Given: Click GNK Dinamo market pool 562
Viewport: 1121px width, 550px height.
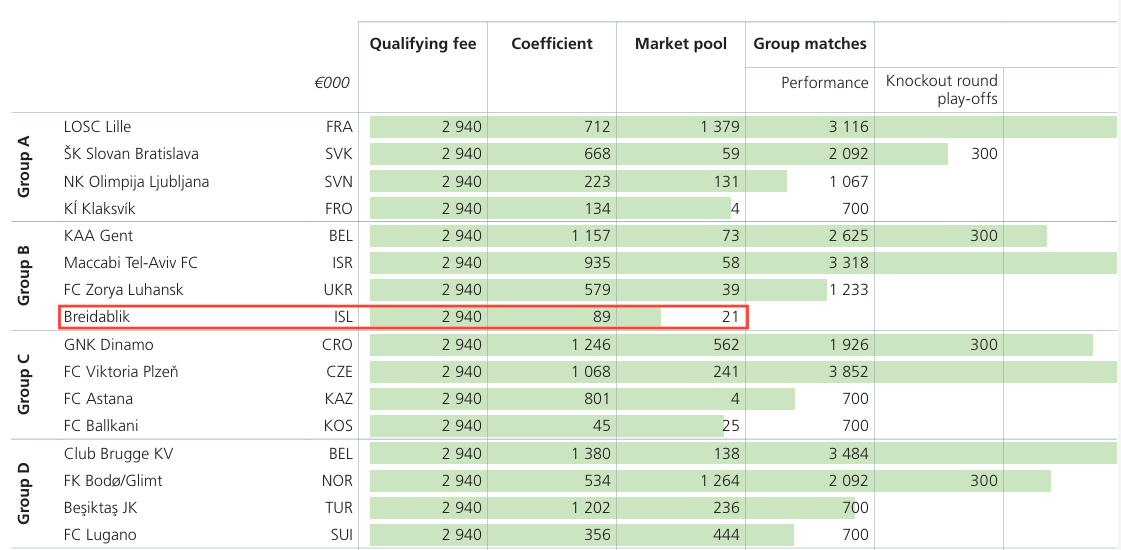Looking at the screenshot, I should point(726,345).
